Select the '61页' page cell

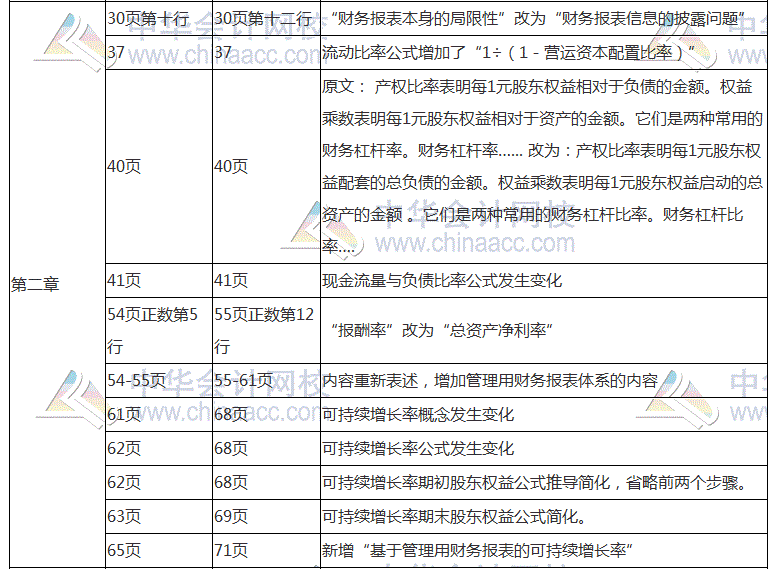124,414
